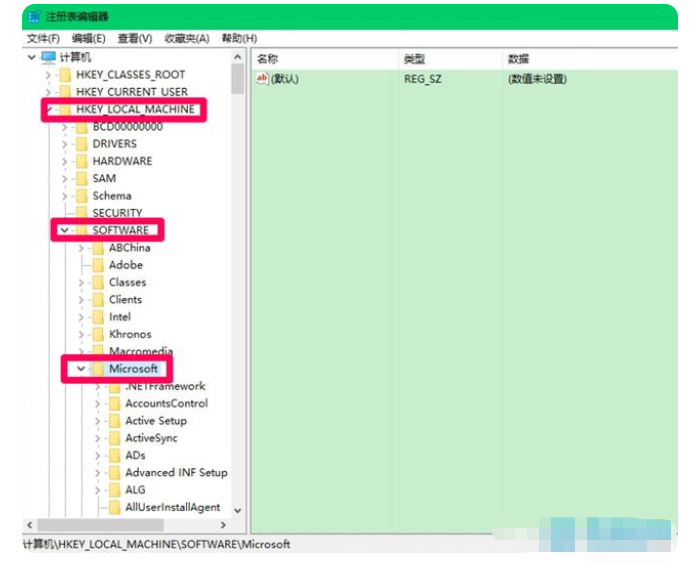Viewport: 697px width, 565px height.
Task: Select the (默认) value entry
Action: point(284,79)
